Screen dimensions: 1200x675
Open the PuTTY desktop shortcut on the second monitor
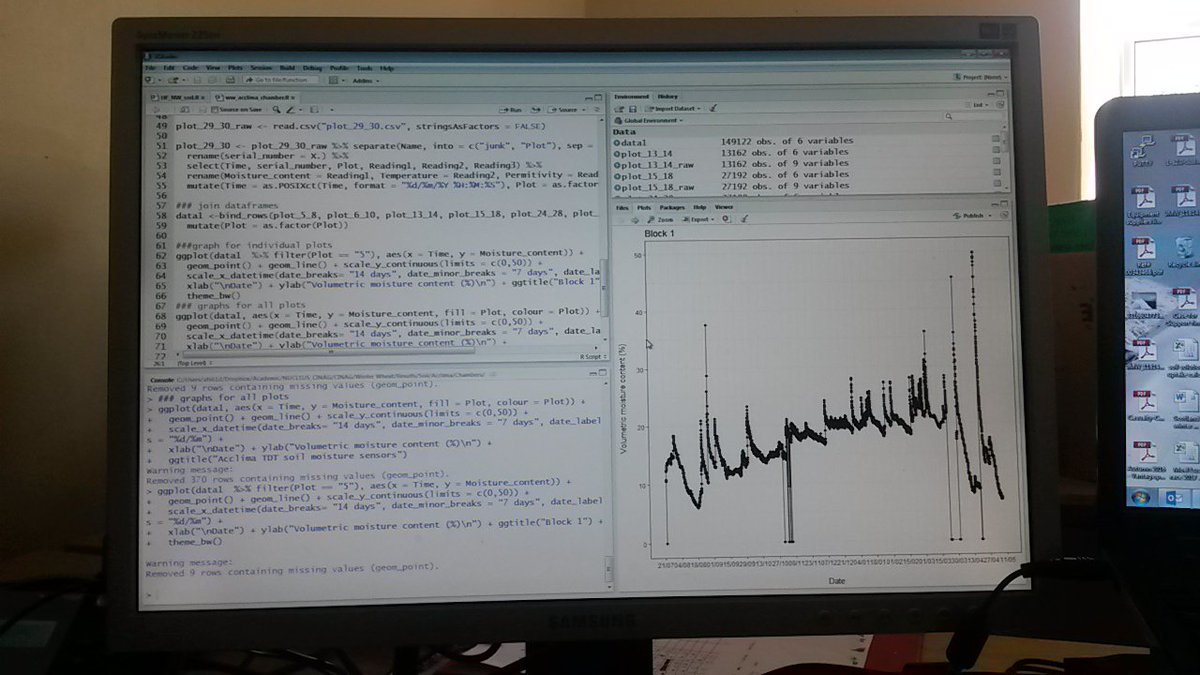[1143, 151]
